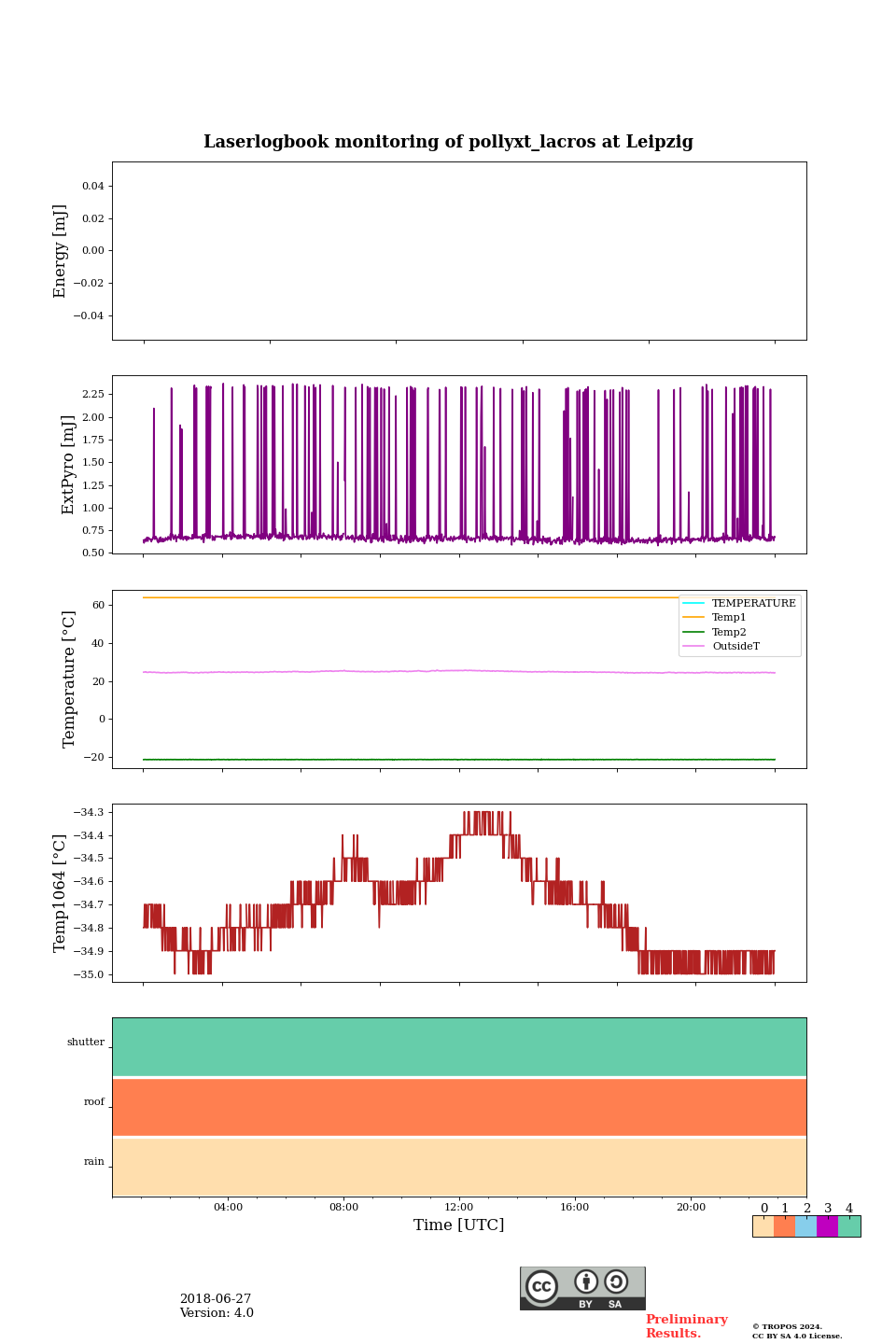
Task: Click the 'CC BY SA 4.0 License.' text
Action: click(797, 1337)
